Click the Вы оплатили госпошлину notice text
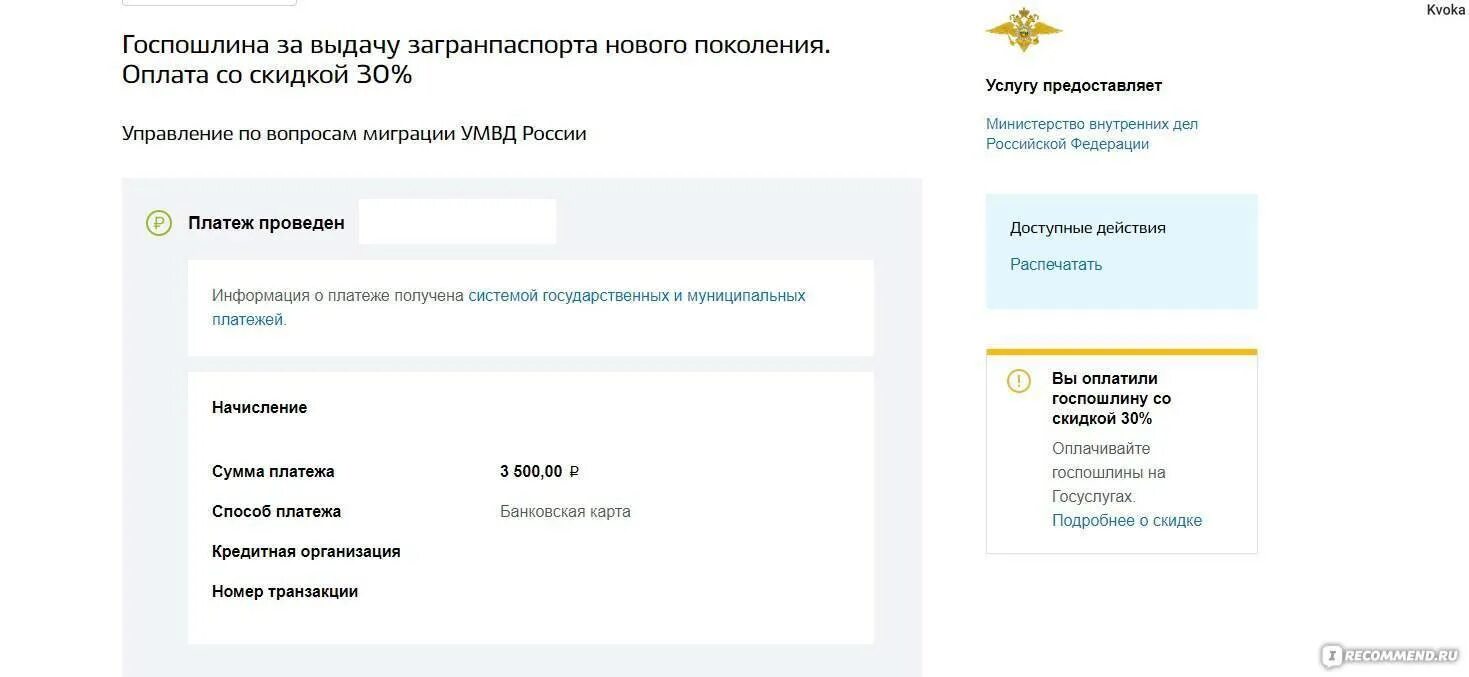The image size is (1469, 677). 1111,398
